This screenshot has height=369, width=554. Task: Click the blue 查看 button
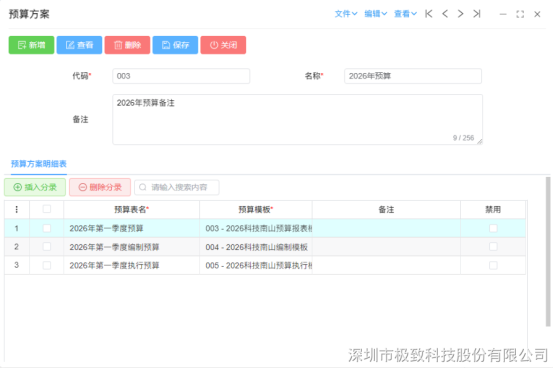coord(79,45)
